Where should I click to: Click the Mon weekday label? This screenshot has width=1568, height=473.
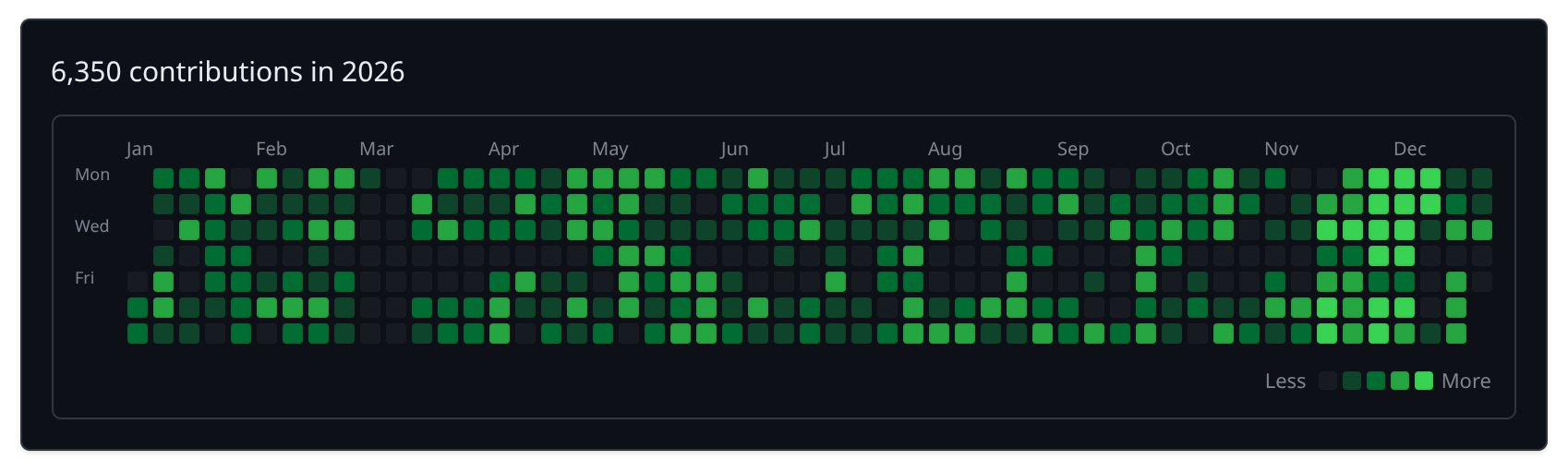click(x=92, y=175)
